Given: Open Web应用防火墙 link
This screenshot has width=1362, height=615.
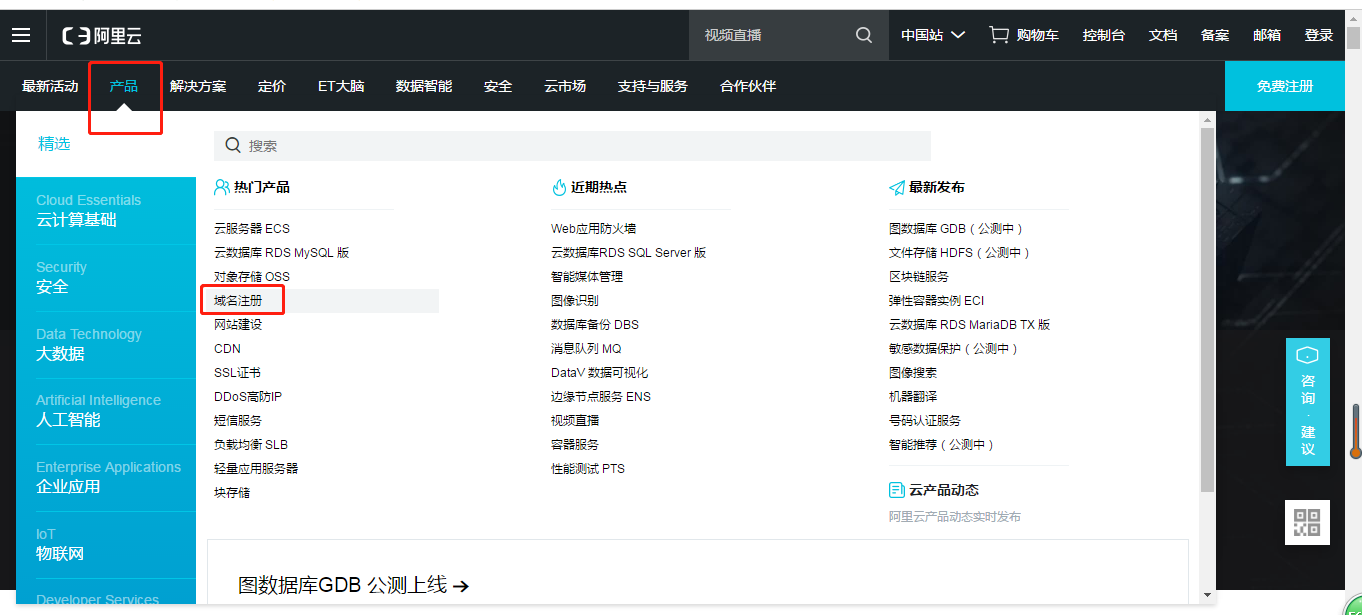Looking at the screenshot, I should [x=594, y=228].
